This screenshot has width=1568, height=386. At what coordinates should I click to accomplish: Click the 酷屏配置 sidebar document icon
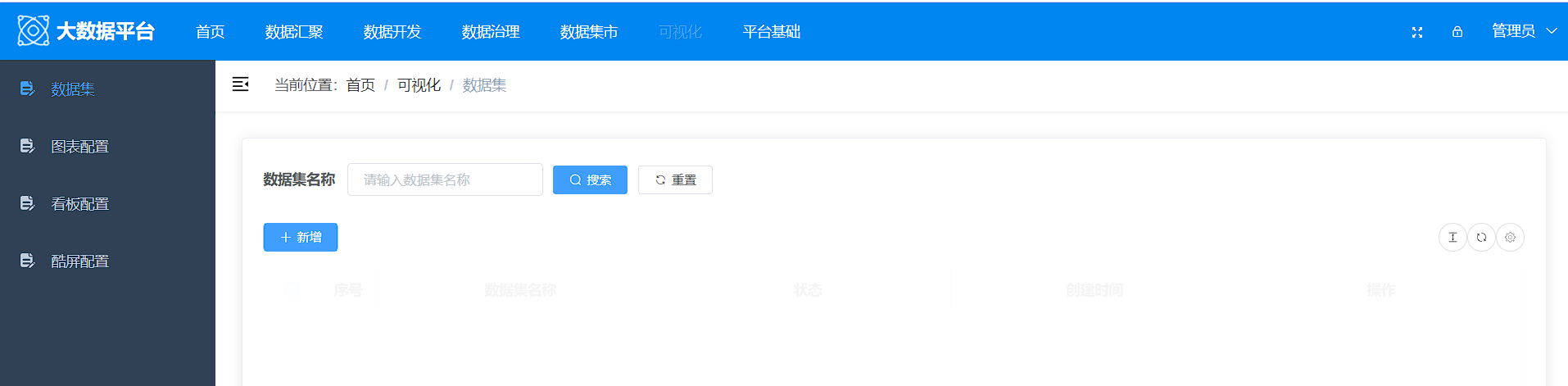tap(27, 261)
